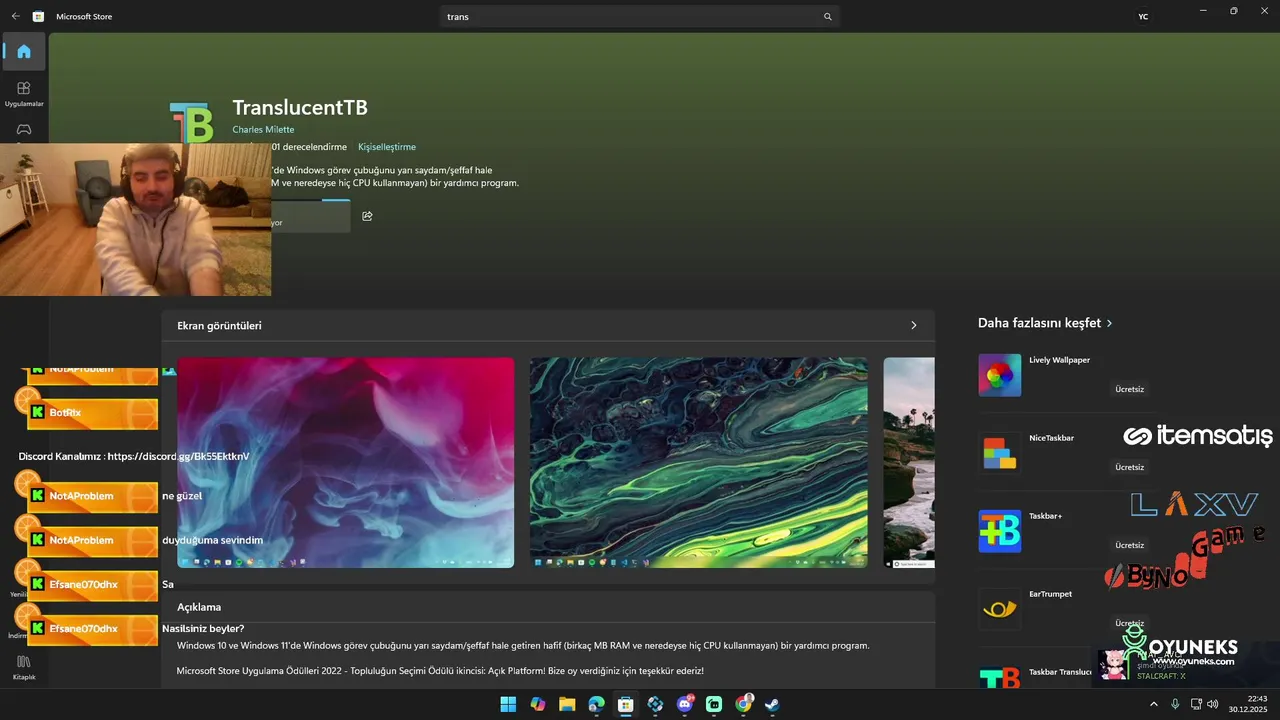This screenshot has width=1280, height=720.
Task: Click Ücretsiz under NiceTaskbar
Action: click(1129, 467)
